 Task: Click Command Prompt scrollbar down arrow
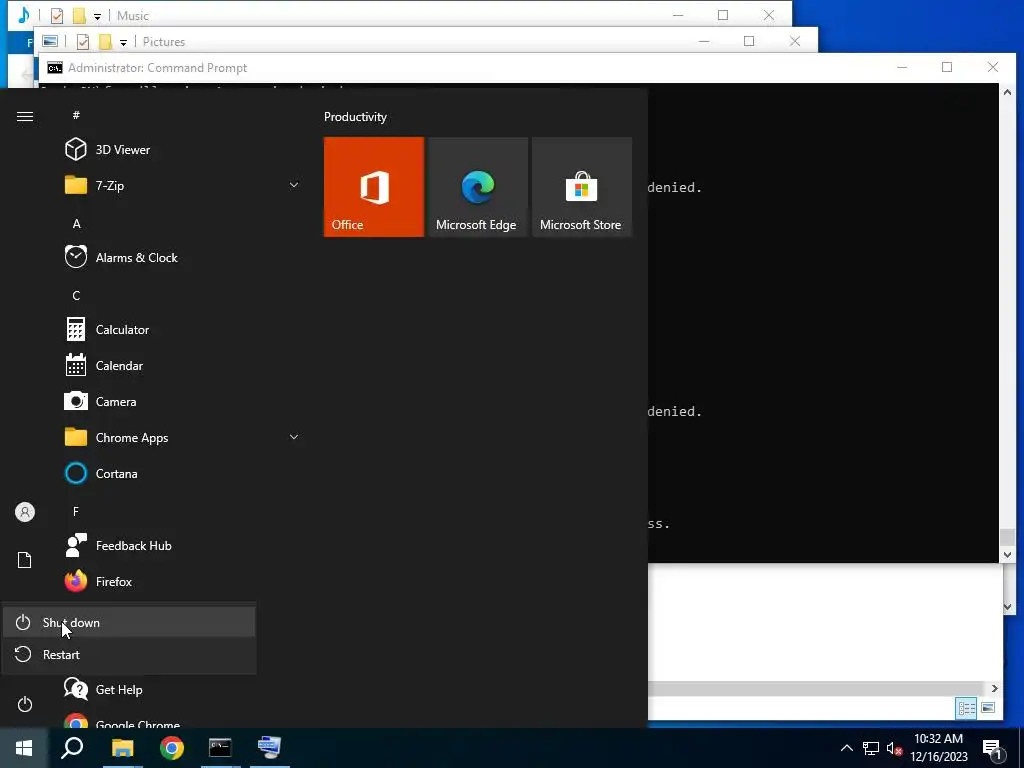click(1007, 555)
